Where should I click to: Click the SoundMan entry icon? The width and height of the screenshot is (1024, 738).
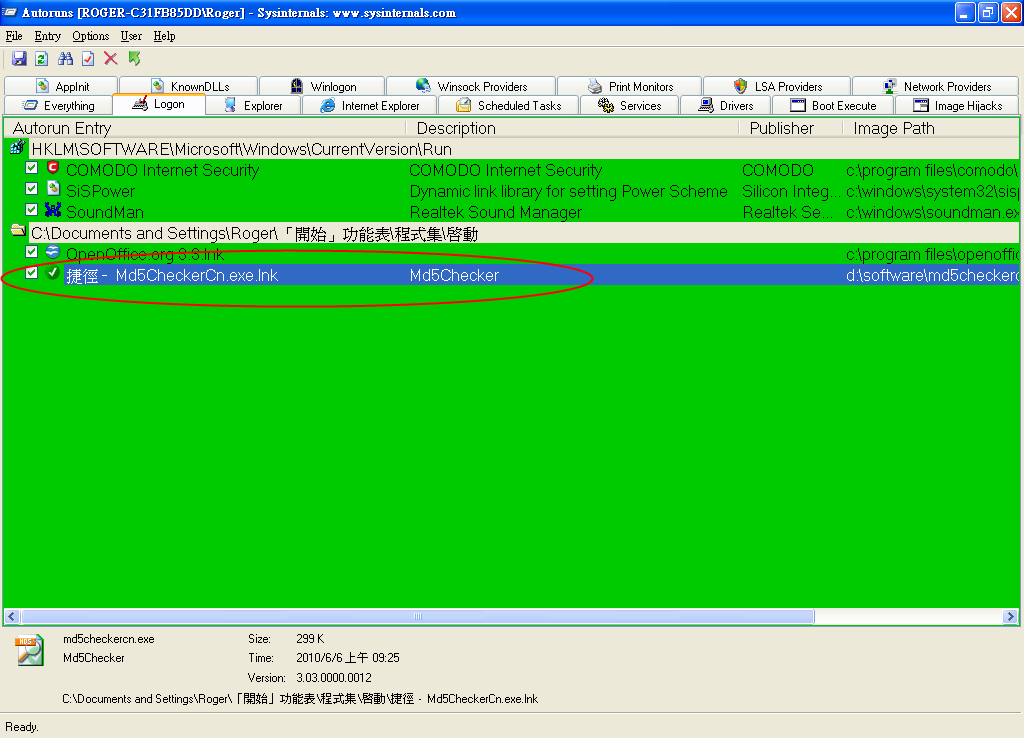(53, 210)
